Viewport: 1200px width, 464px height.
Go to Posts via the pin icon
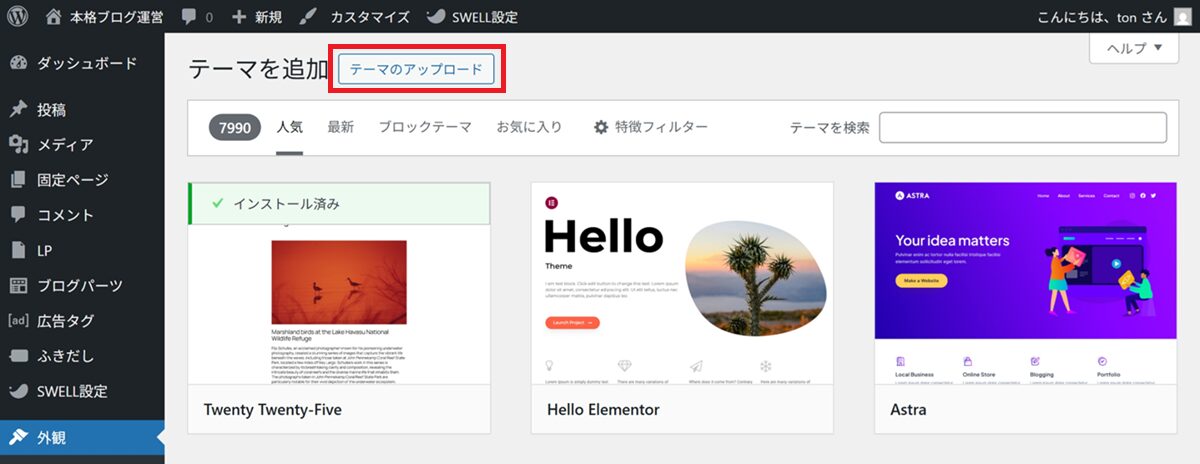[x=18, y=110]
